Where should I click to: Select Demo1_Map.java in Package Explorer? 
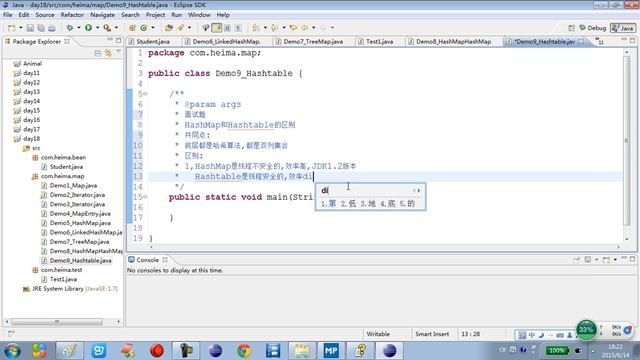(73, 185)
